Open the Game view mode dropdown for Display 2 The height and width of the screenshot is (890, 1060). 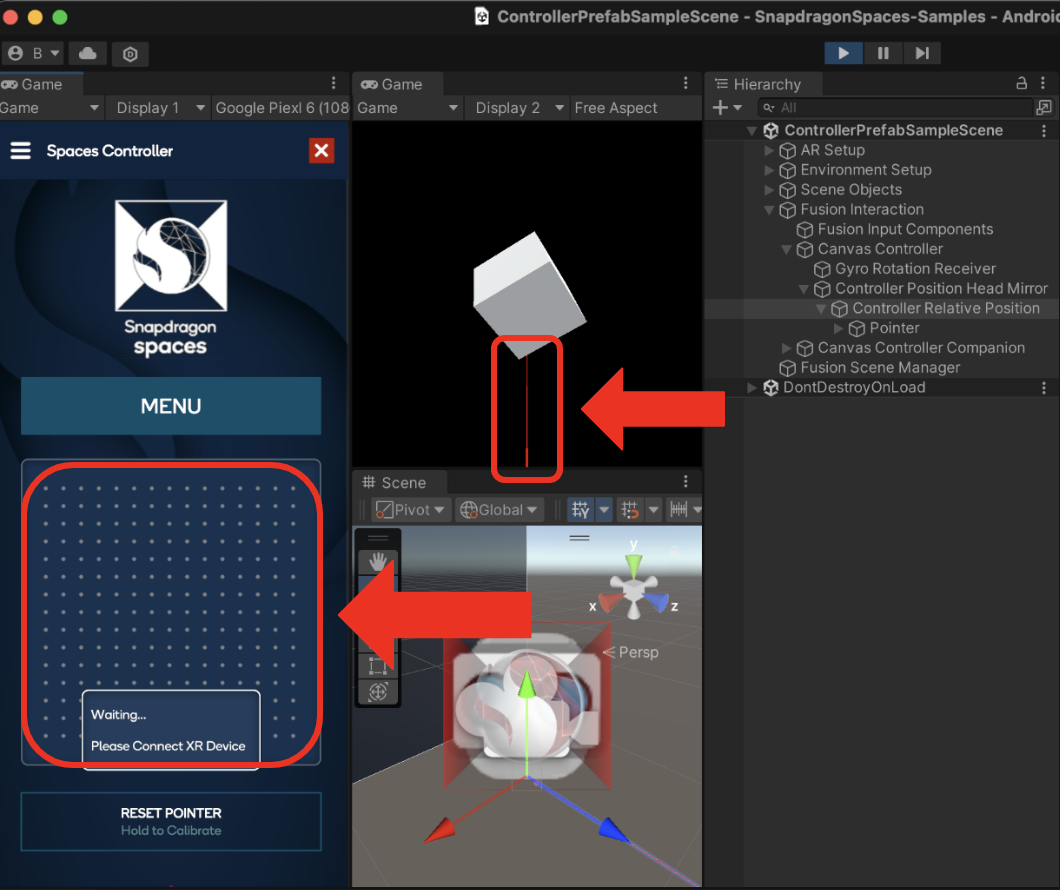pyautogui.click(x=408, y=108)
